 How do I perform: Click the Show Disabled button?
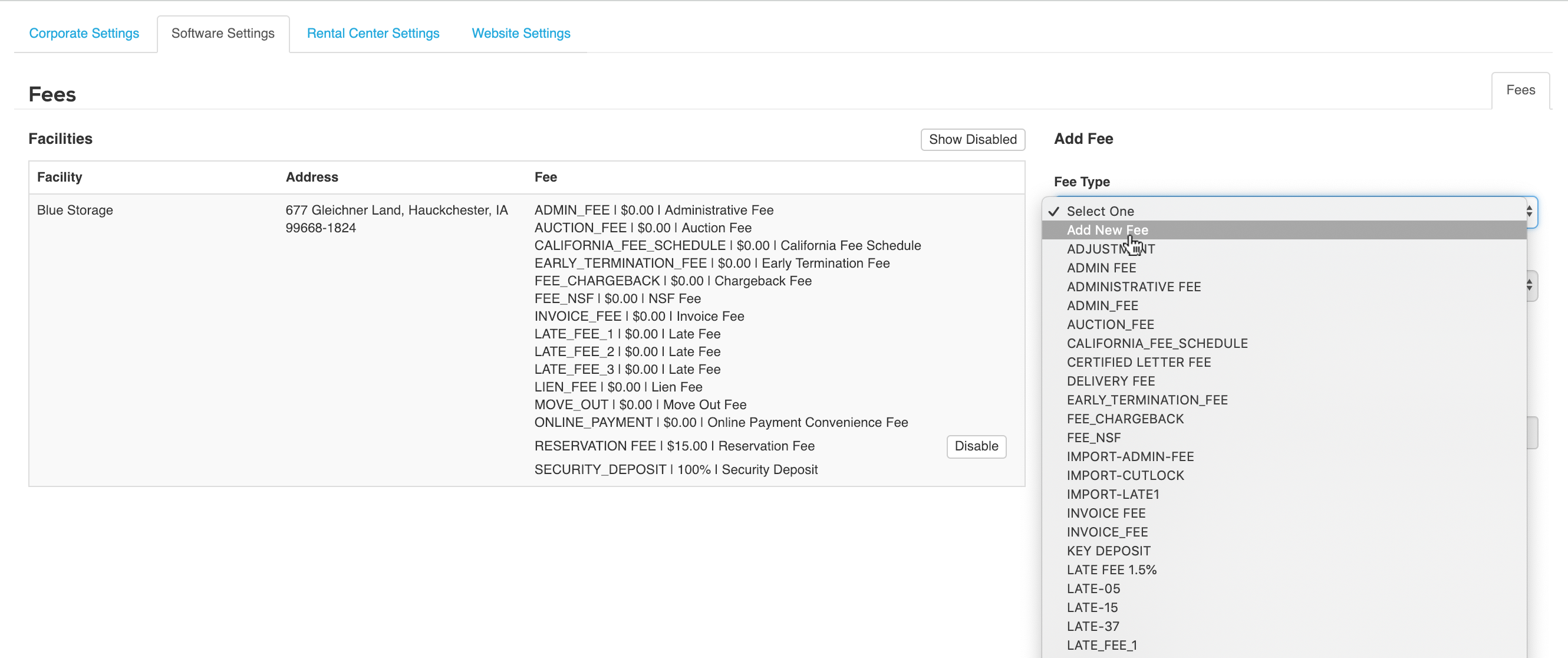click(x=972, y=139)
